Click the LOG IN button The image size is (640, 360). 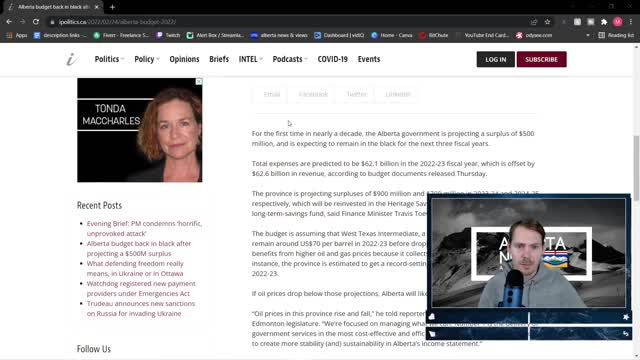click(x=496, y=59)
